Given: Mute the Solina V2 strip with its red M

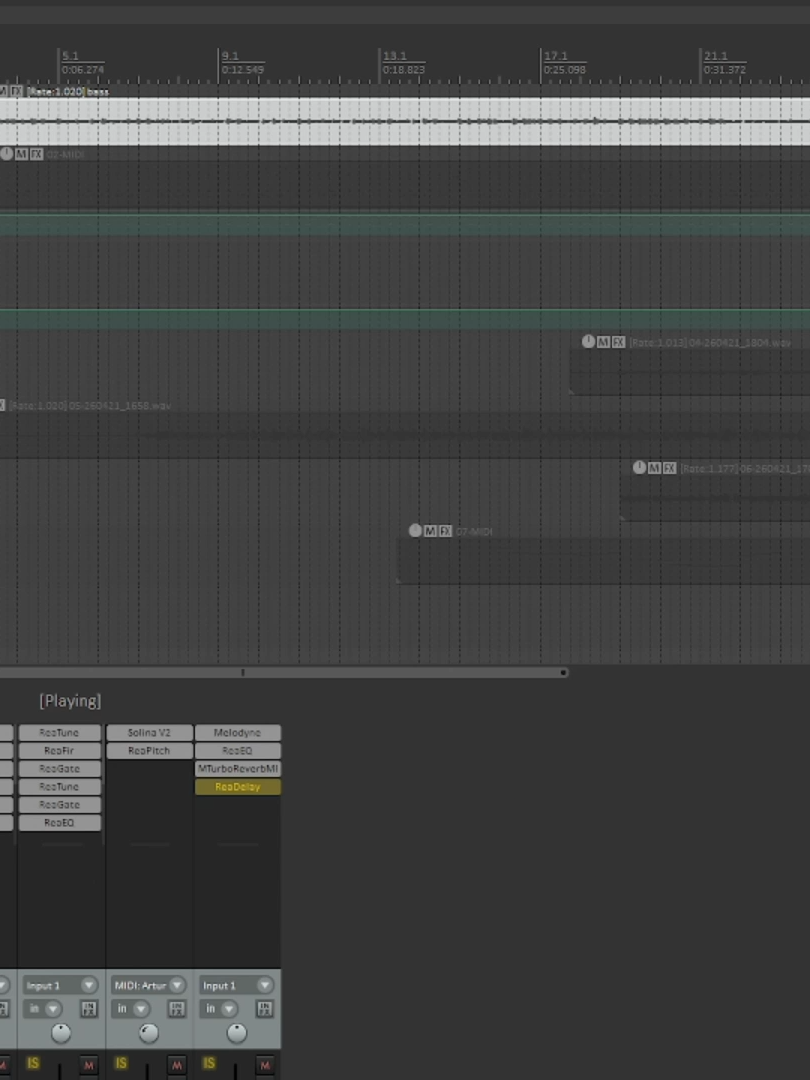Looking at the screenshot, I should point(176,1066).
